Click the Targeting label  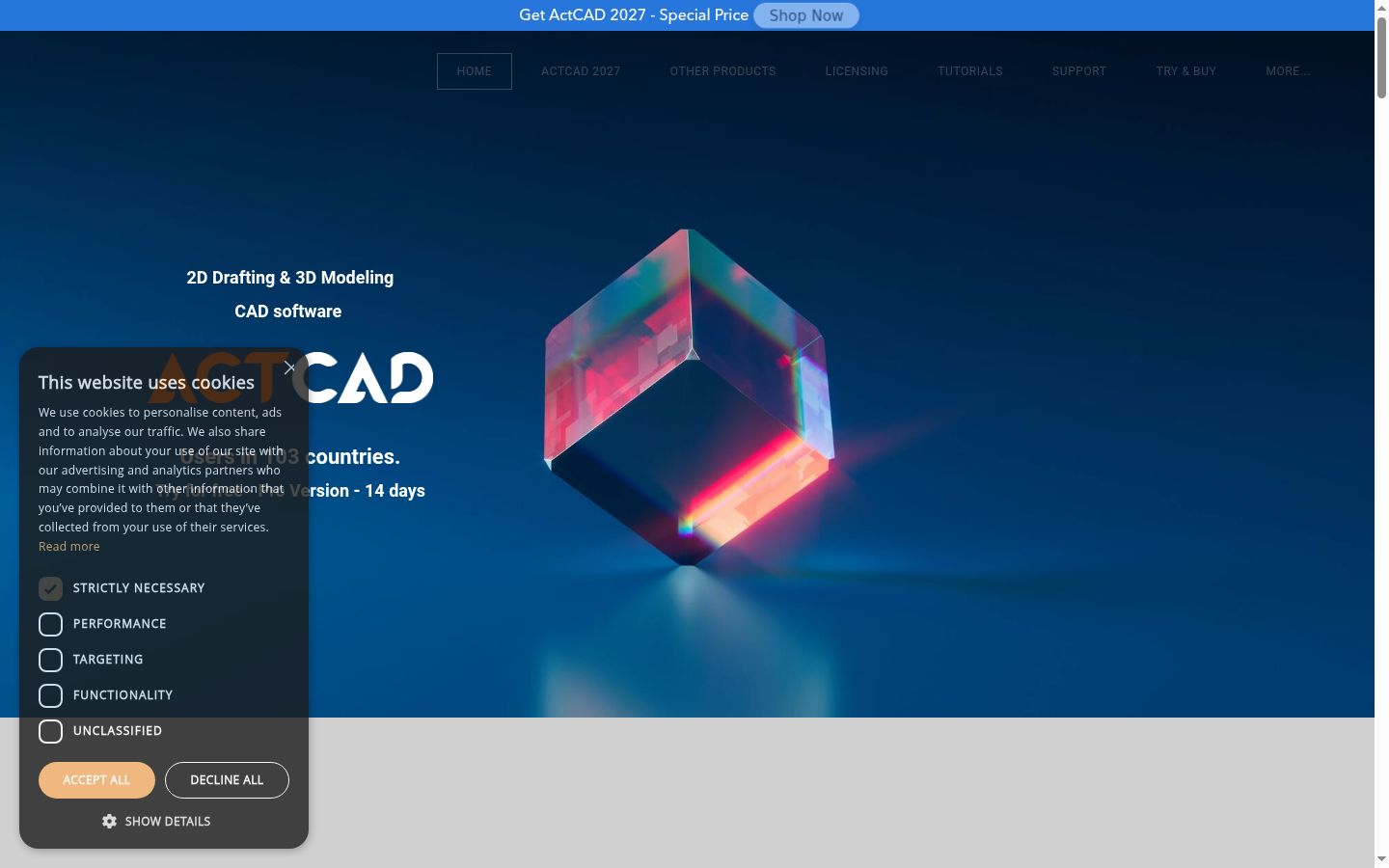[x=108, y=660]
